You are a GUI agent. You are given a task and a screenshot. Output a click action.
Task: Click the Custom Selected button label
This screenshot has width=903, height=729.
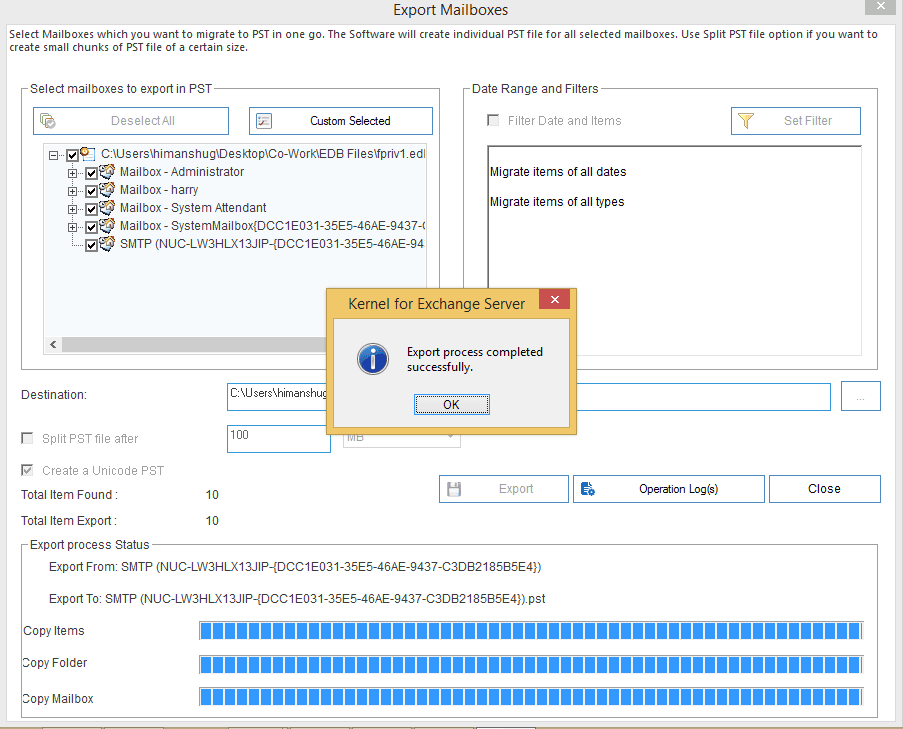pos(350,121)
